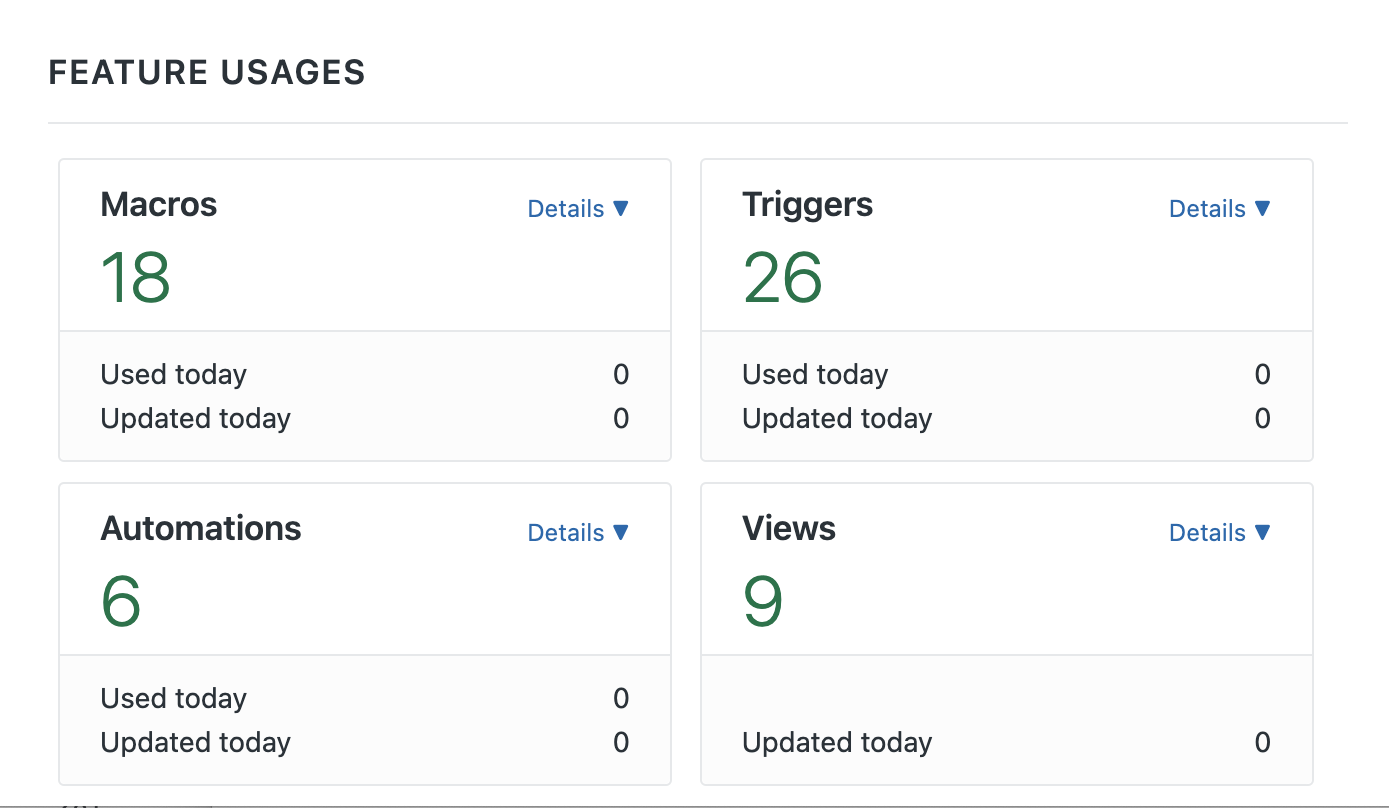Viewport: 1389px width, 808px height.
Task: Select the Macros card title
Action: (x=159, y=205)
